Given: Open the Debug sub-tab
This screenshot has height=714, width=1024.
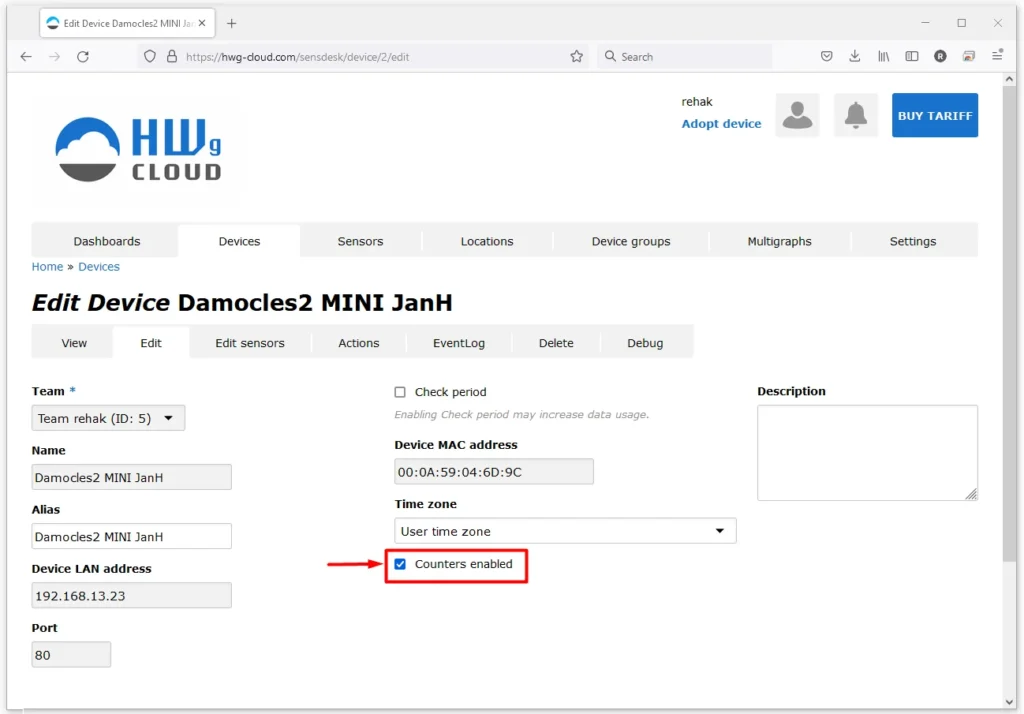Looking at the screenshot, I should tap(645, 343).
